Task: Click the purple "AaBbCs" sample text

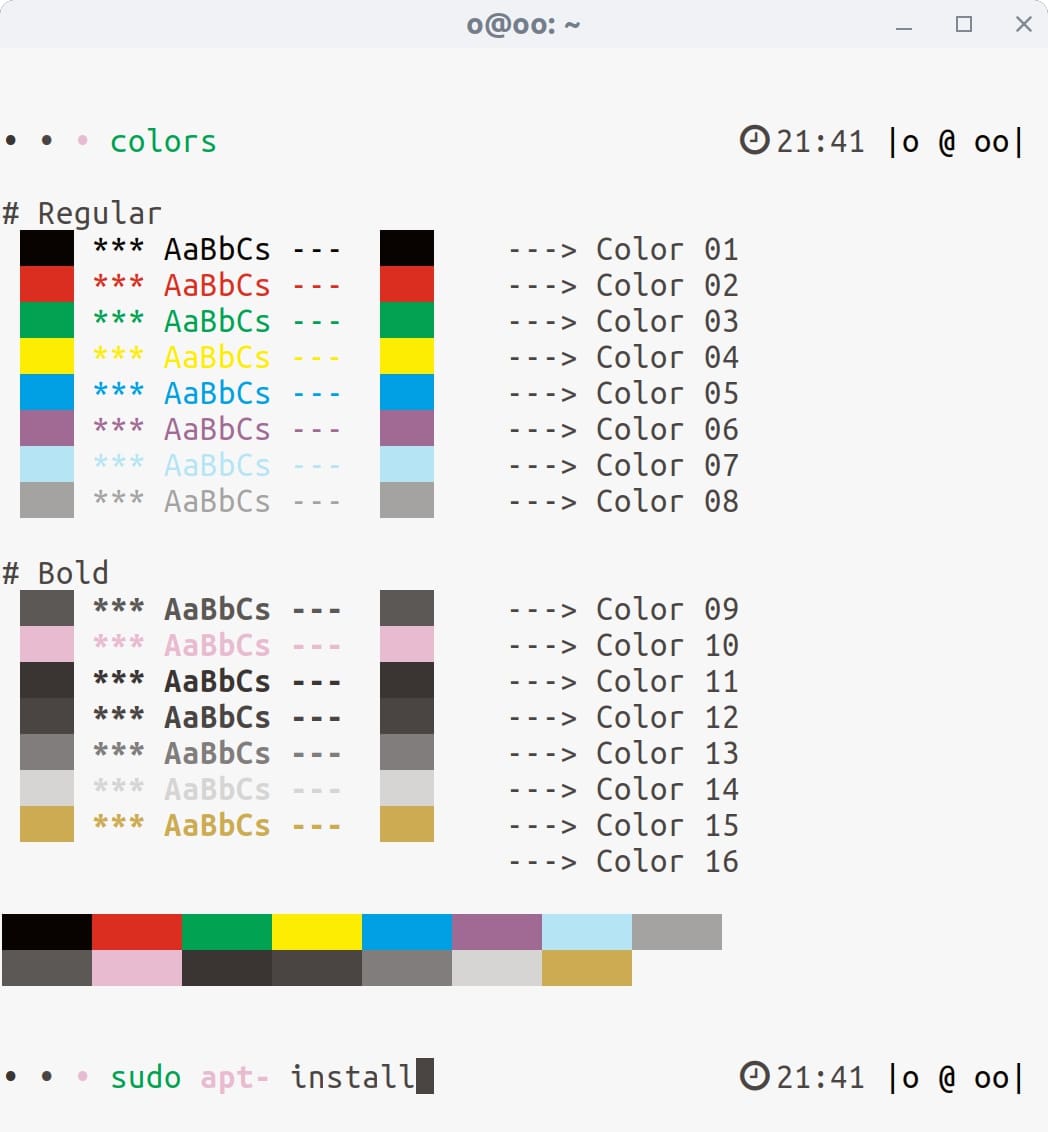Action: coord(217,429)
